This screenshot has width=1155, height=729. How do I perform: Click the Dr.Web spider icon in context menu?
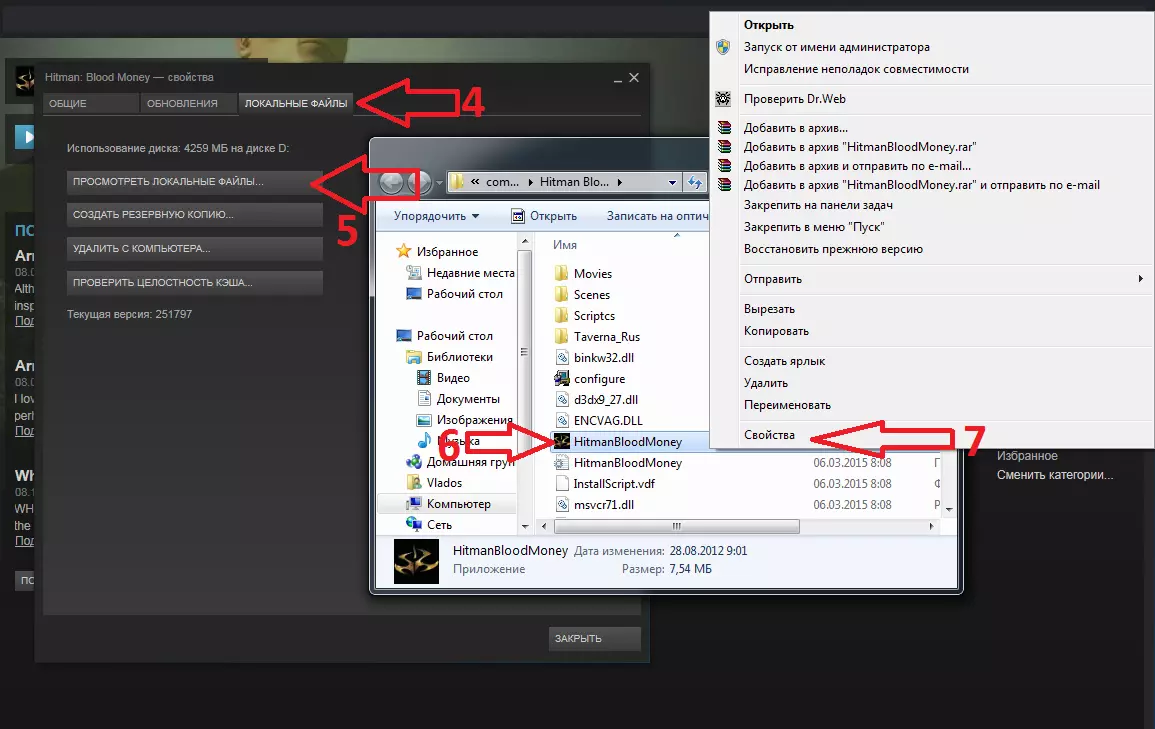pyautogui.click(x=723, y=99)
